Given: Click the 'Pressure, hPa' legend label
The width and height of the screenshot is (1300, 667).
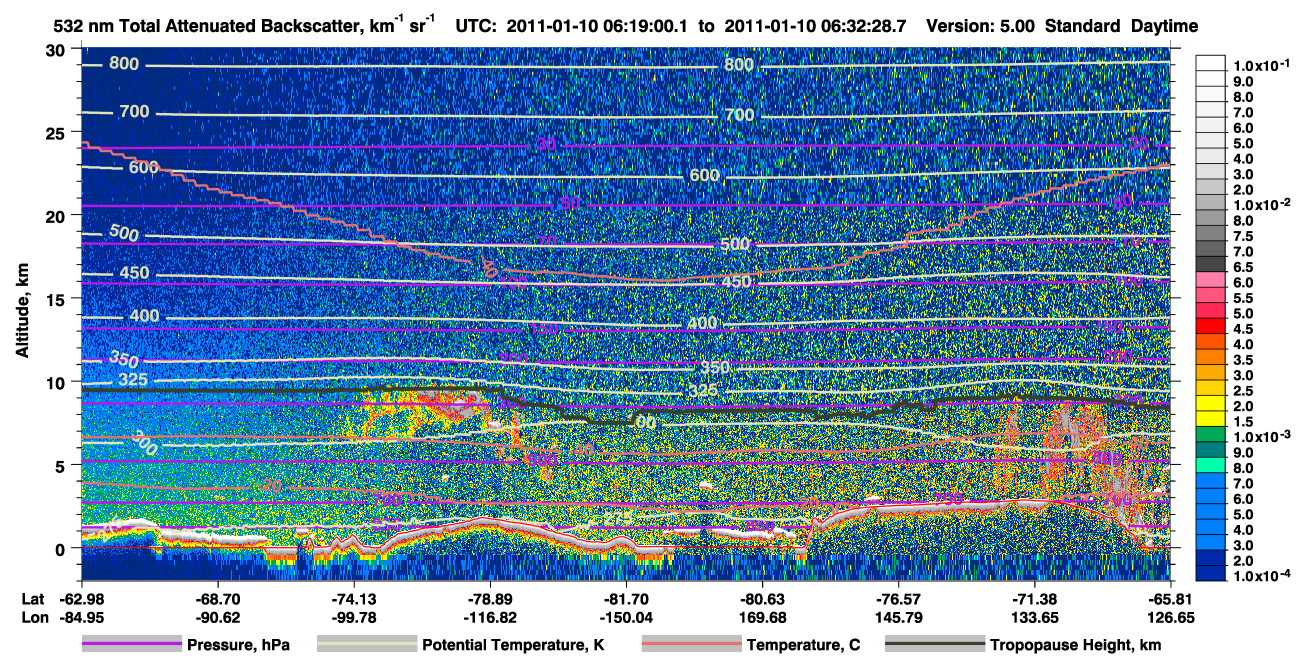Looking at the screenshot, I should pos(238,646).
